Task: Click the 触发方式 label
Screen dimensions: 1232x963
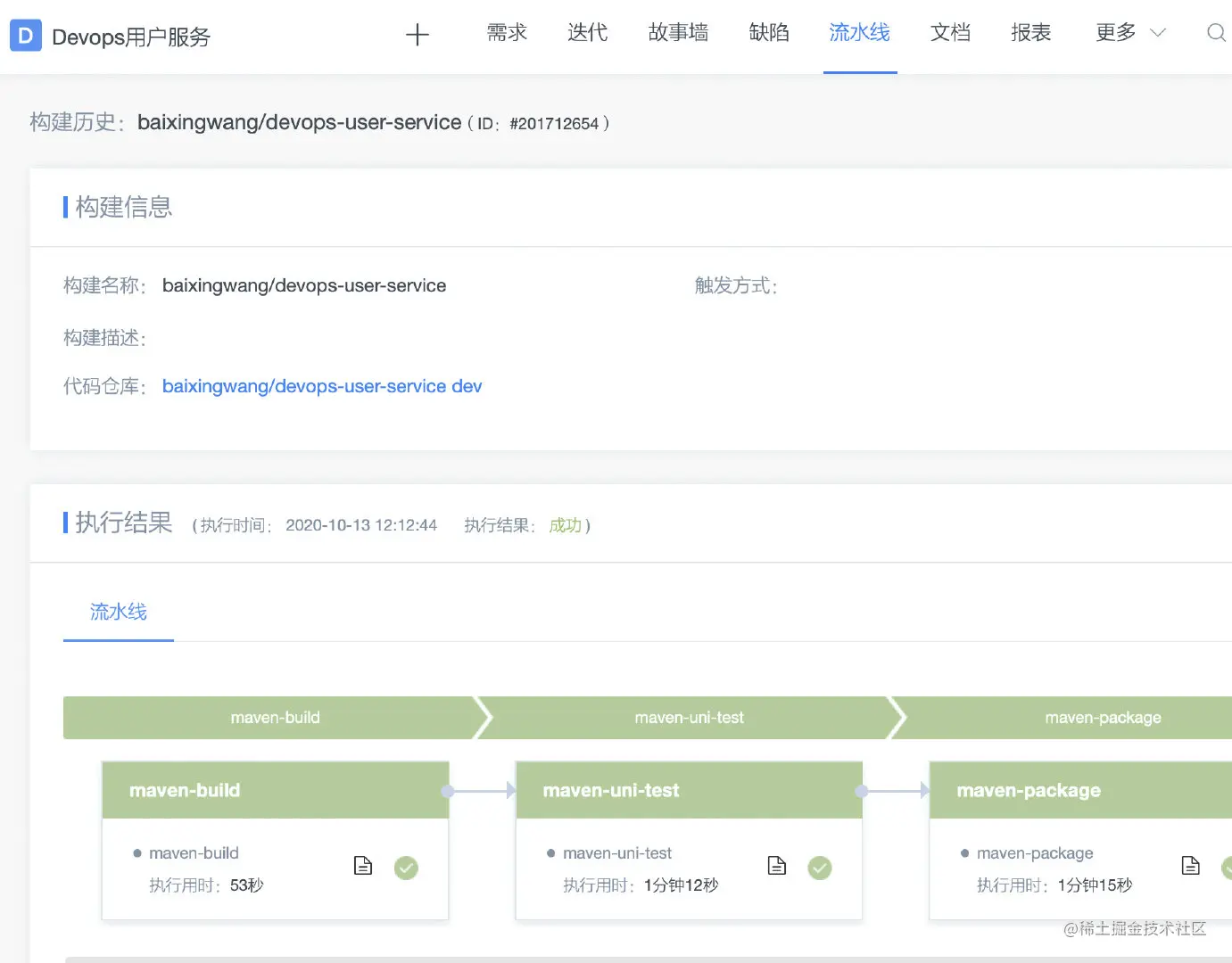Action: pos(736,285)
